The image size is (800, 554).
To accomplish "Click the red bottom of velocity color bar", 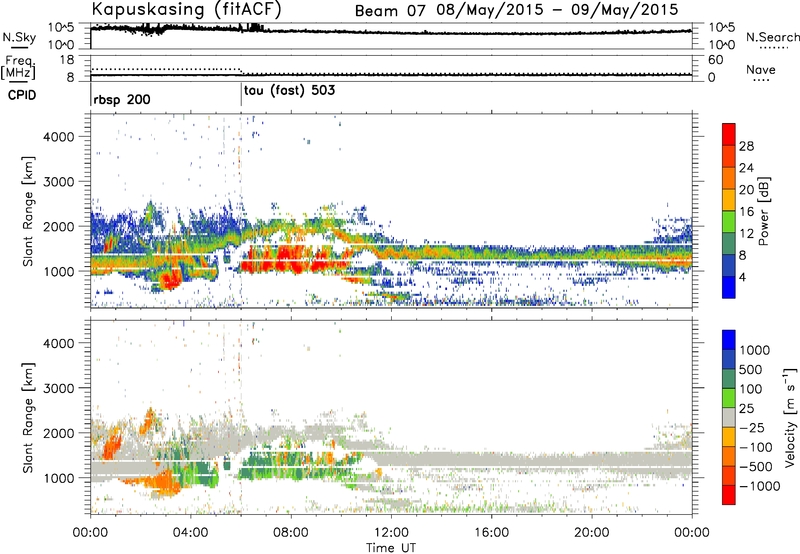I will 729,495.
